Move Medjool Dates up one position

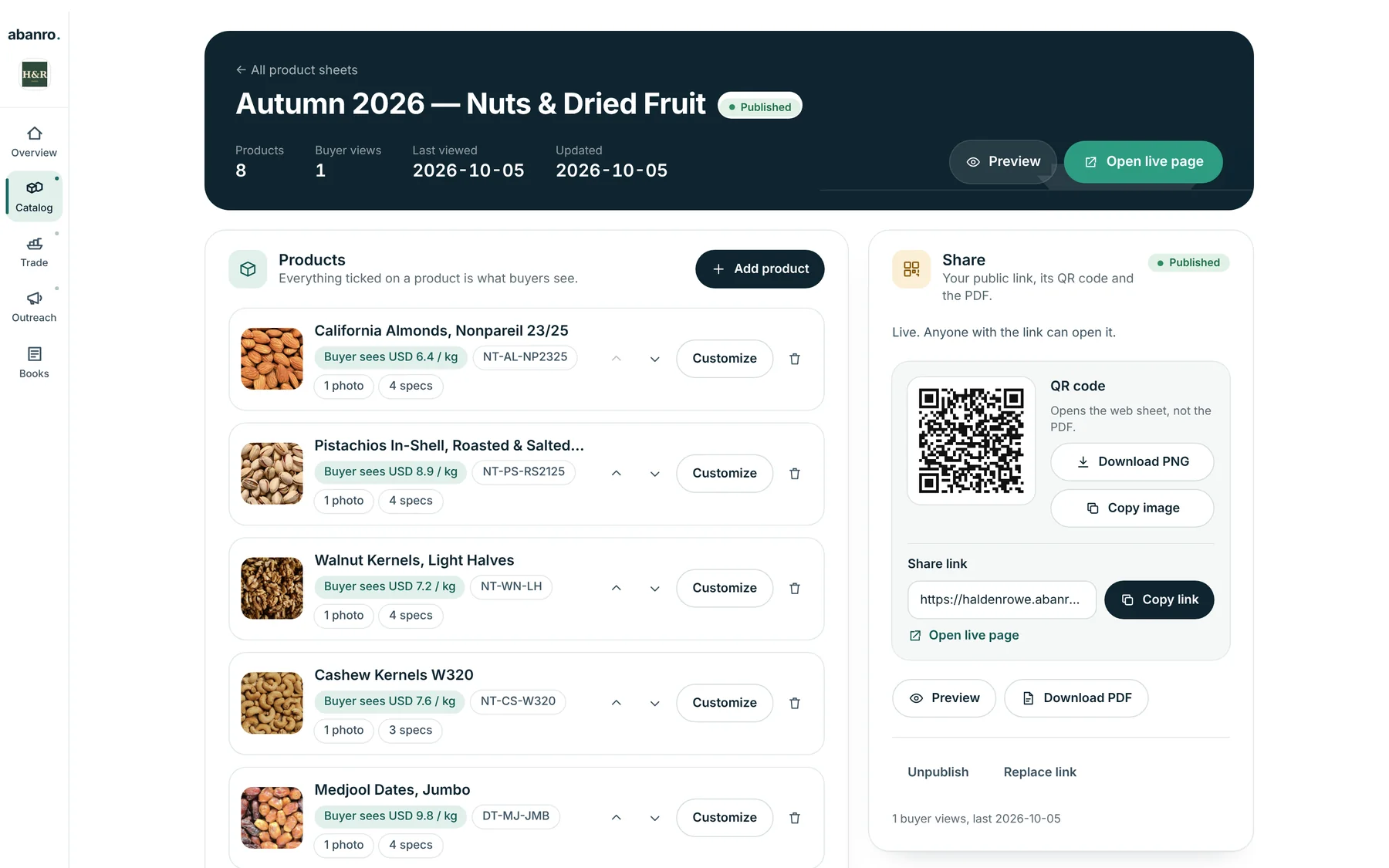coord(617,818)
